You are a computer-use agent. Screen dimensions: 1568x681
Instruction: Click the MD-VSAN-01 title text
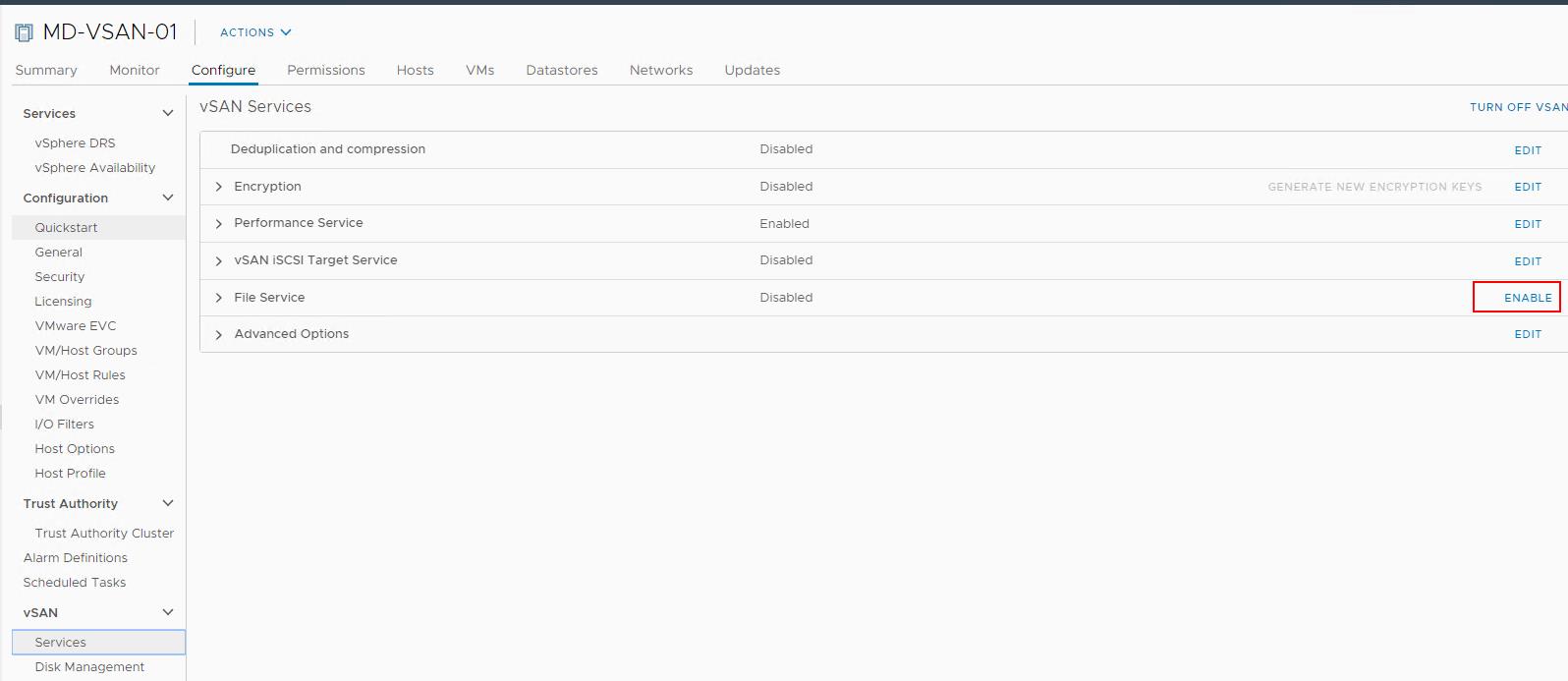click(110, 32)
